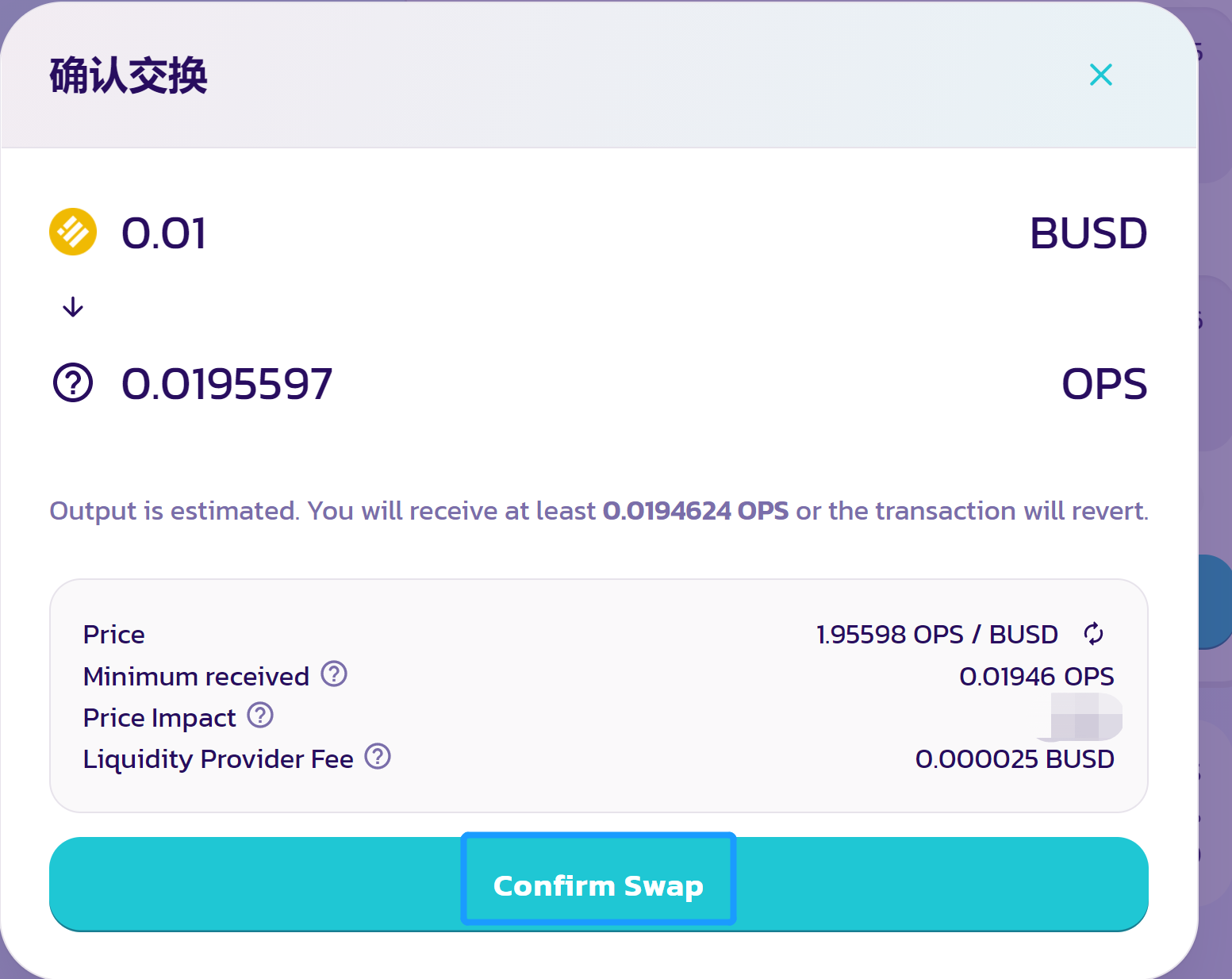1232x979 pixels.
Task: Click the down arrow between the tokens
Action: (x=73, y=307)
